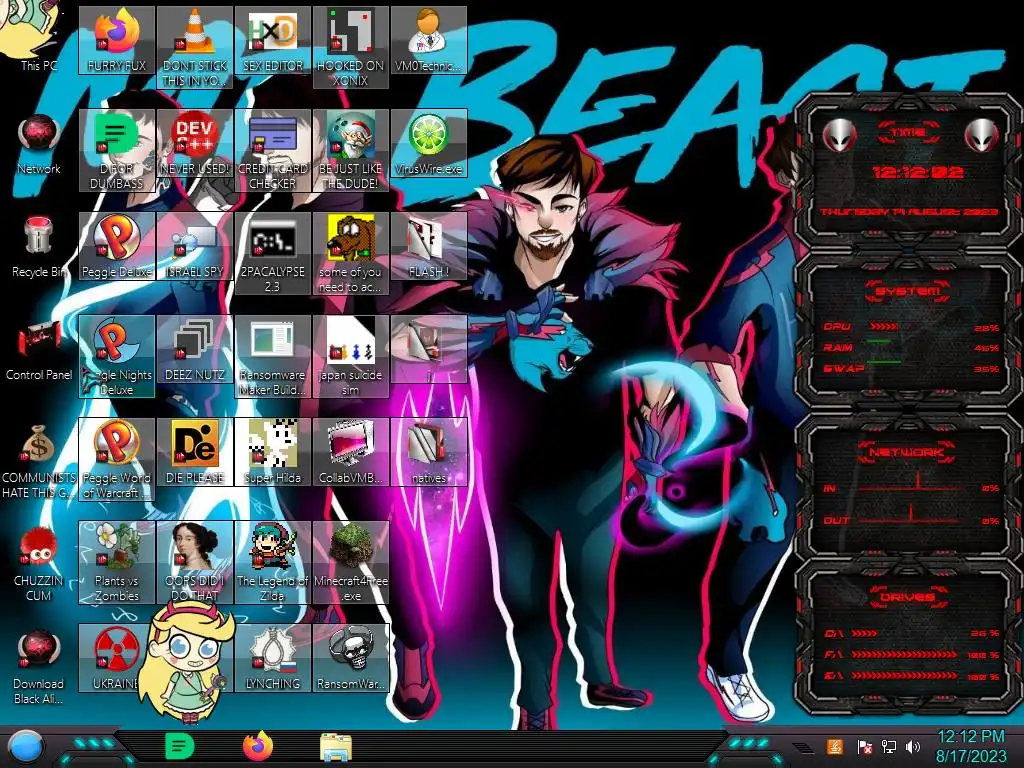Select the UKRAINE radiation symbol icon
This screenshot has height=768, width=1024.
coord(114,658)
